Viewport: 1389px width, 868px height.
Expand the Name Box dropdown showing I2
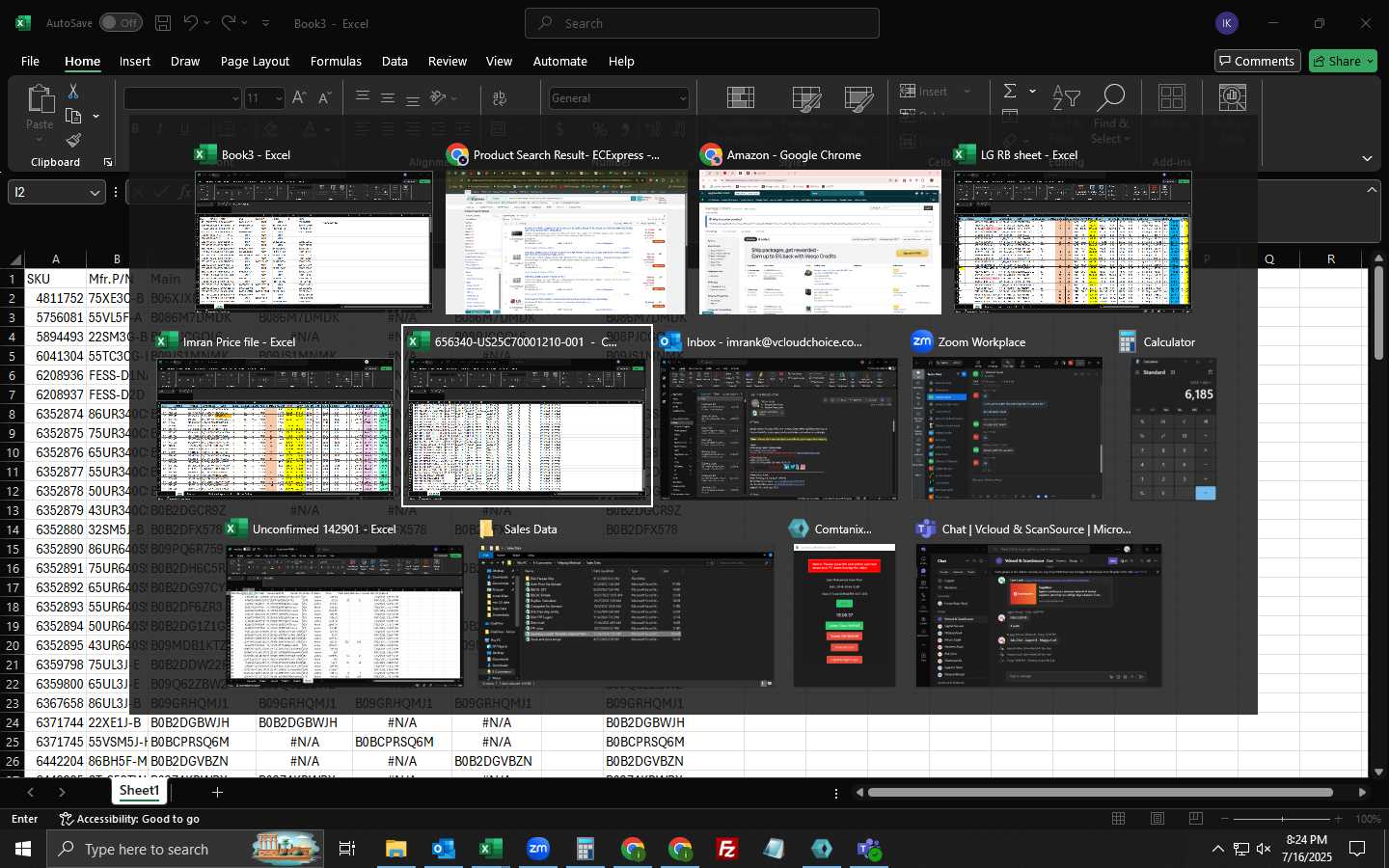pyautogui.click(x=95, y=192)
